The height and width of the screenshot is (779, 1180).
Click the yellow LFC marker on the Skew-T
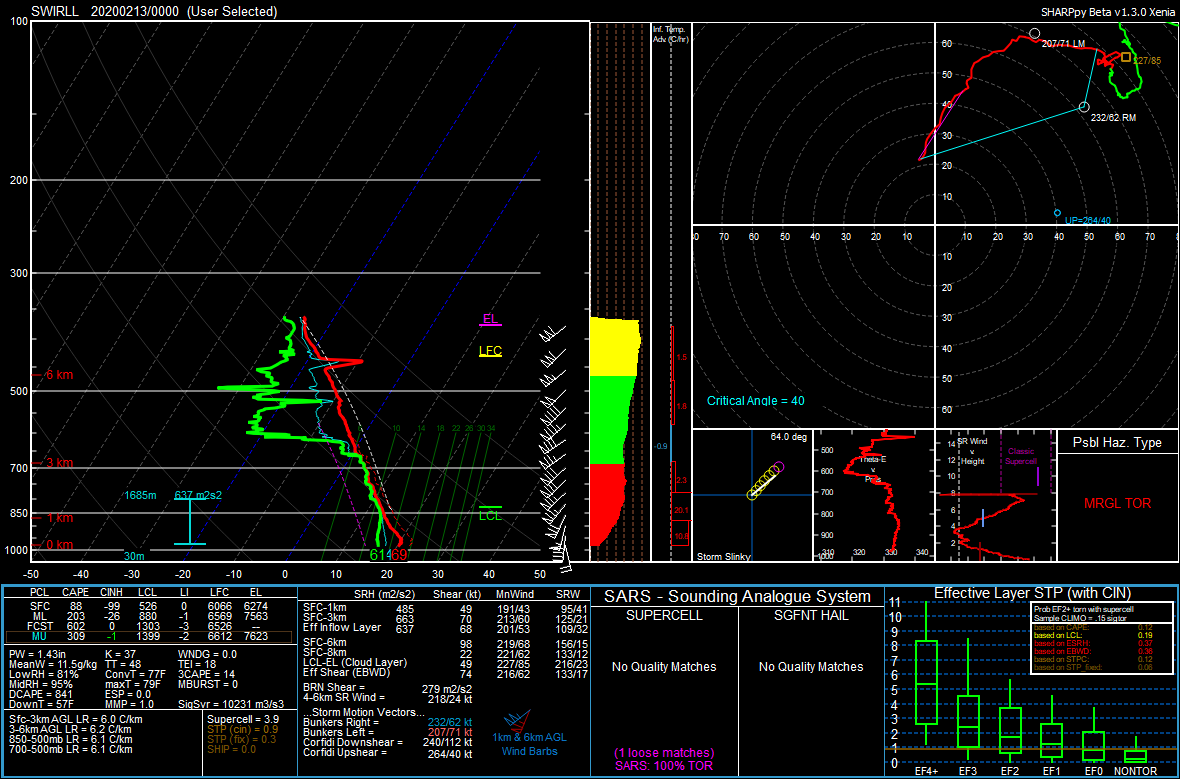click(x=491, y=351)
